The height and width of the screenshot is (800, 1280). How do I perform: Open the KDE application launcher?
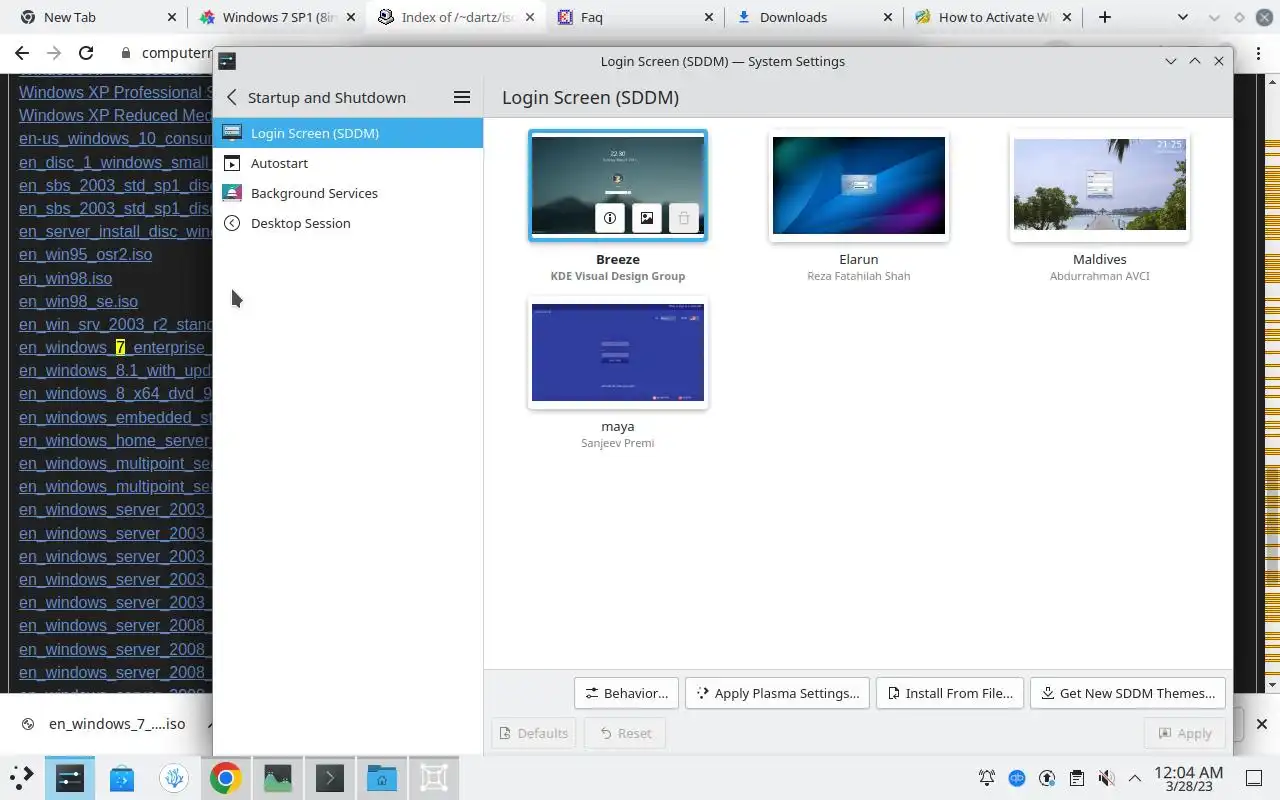[22, 777]
